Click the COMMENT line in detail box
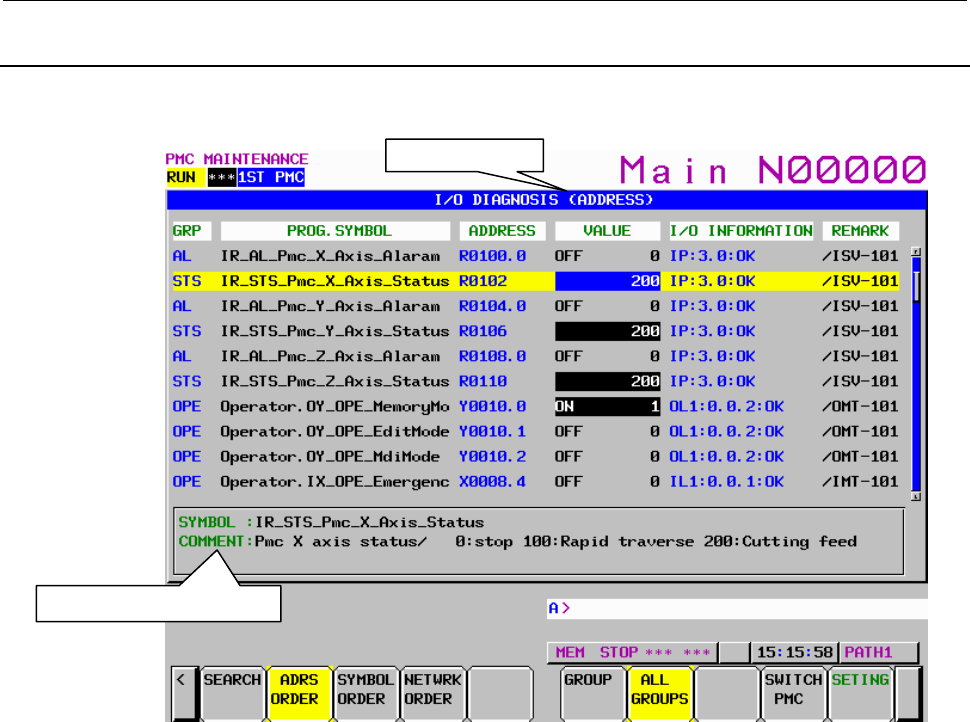Screen dimensions: 970x722 point(518,542)
